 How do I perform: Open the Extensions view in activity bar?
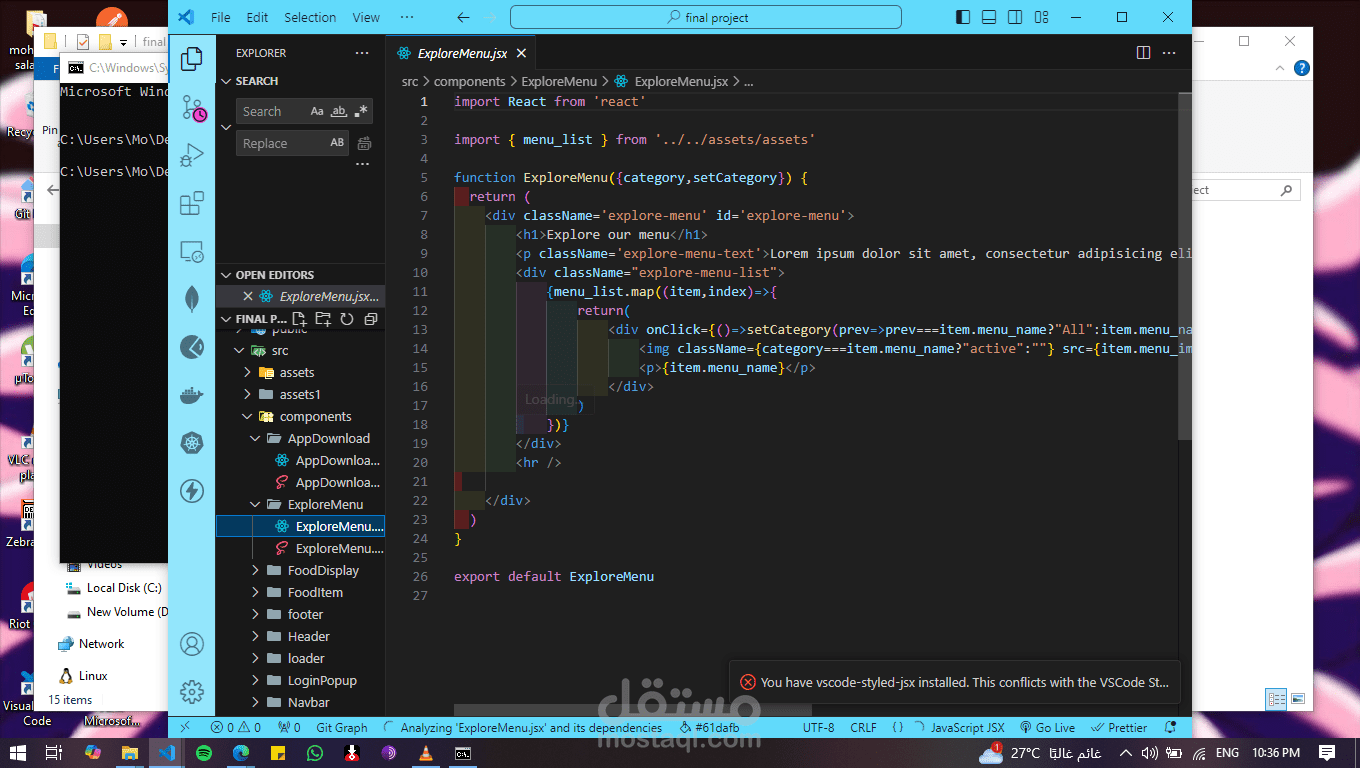pyautogui.click(x=192, y=204)
